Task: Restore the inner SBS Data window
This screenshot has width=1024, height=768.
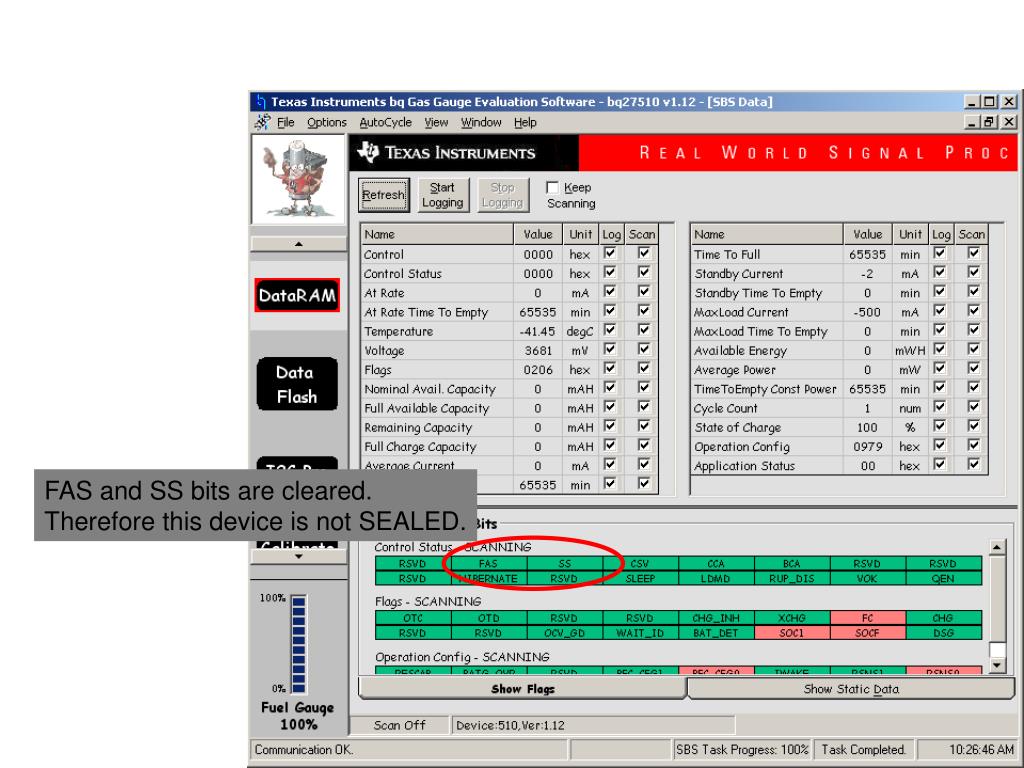Action: click(x=990, y=122)
